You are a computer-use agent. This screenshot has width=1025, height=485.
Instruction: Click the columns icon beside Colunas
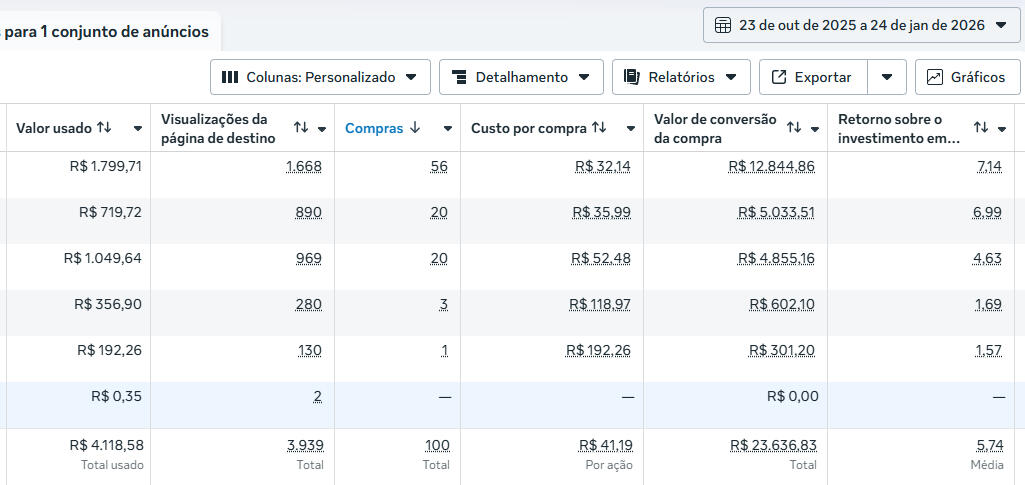click(x=230, y=77)
